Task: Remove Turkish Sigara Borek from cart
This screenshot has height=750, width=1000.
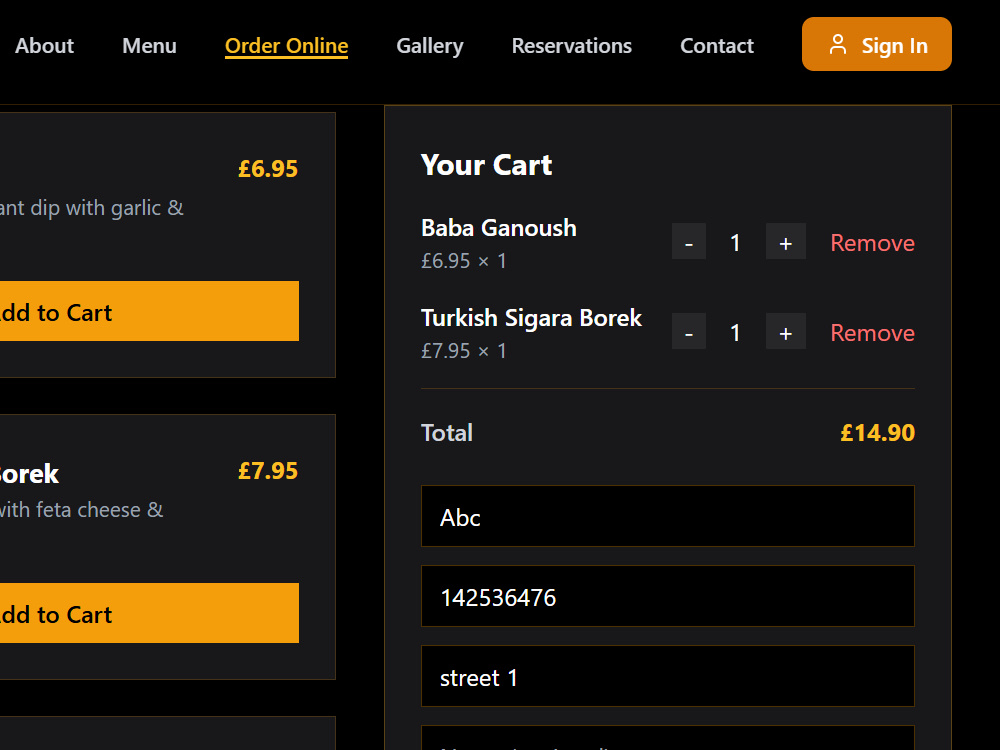Action: pyautogui.click(x=872, y=333)
